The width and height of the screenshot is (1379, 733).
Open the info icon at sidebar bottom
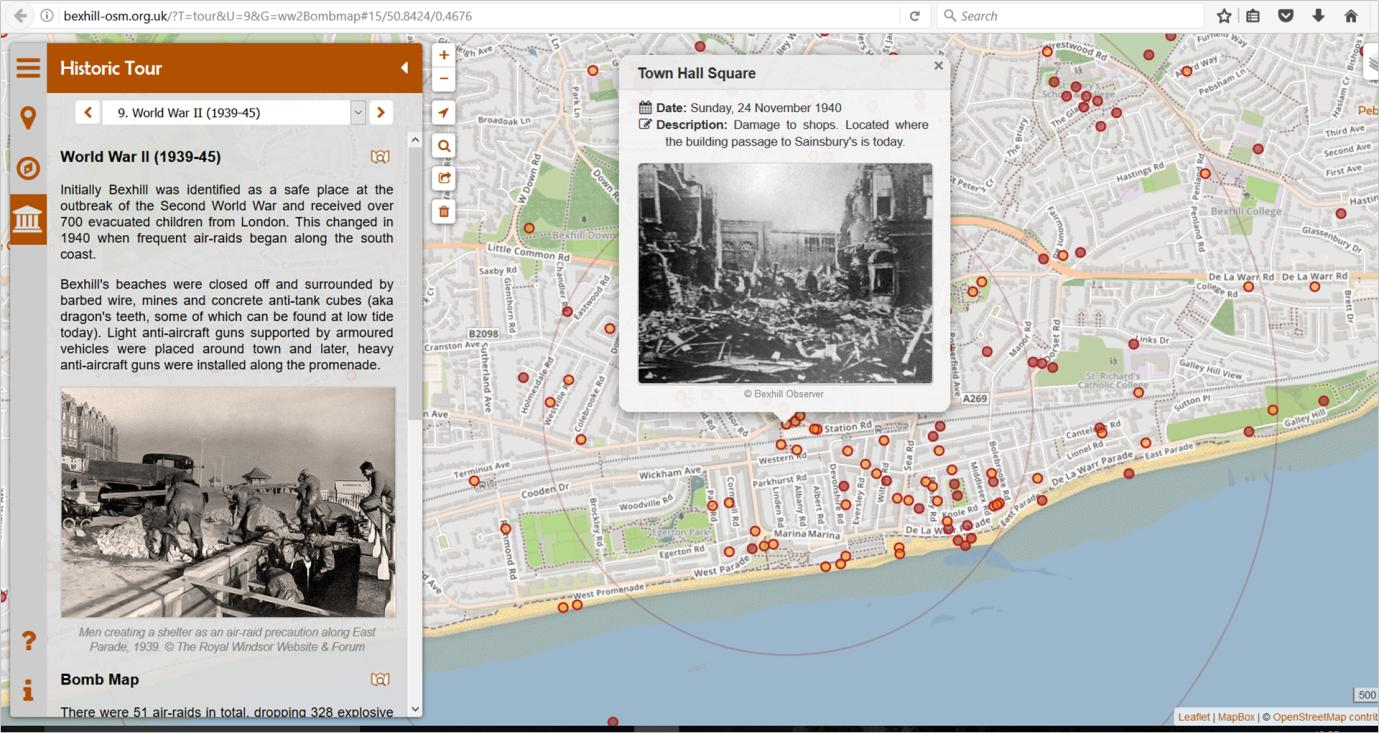pyautogui.click(x=28, y=690)
